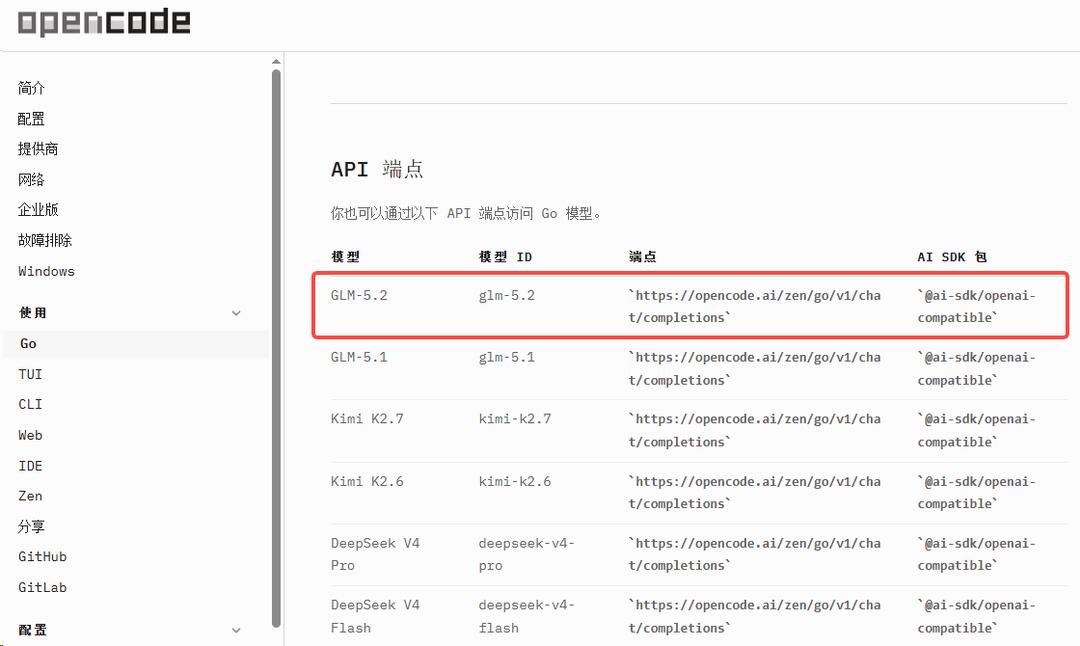Click the Kimi K2.7 model name cell

(367, 419)
